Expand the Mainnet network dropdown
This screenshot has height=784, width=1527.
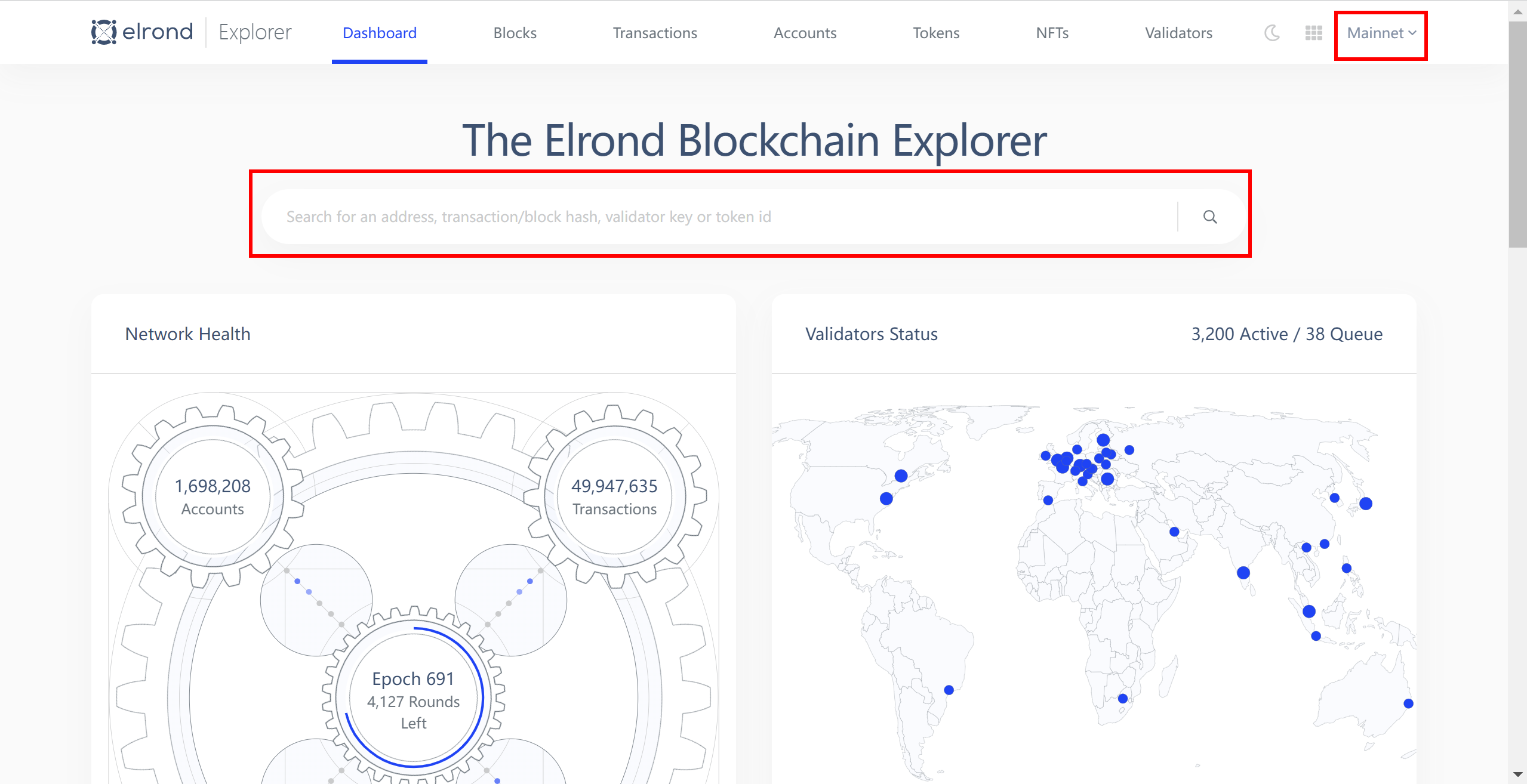[x=1381, y=33]
